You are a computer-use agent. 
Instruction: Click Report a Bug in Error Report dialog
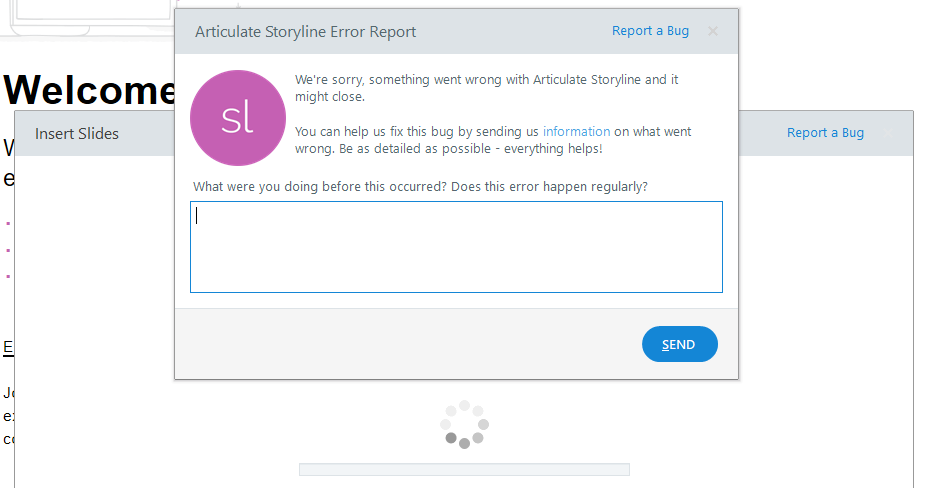point(650,31)
